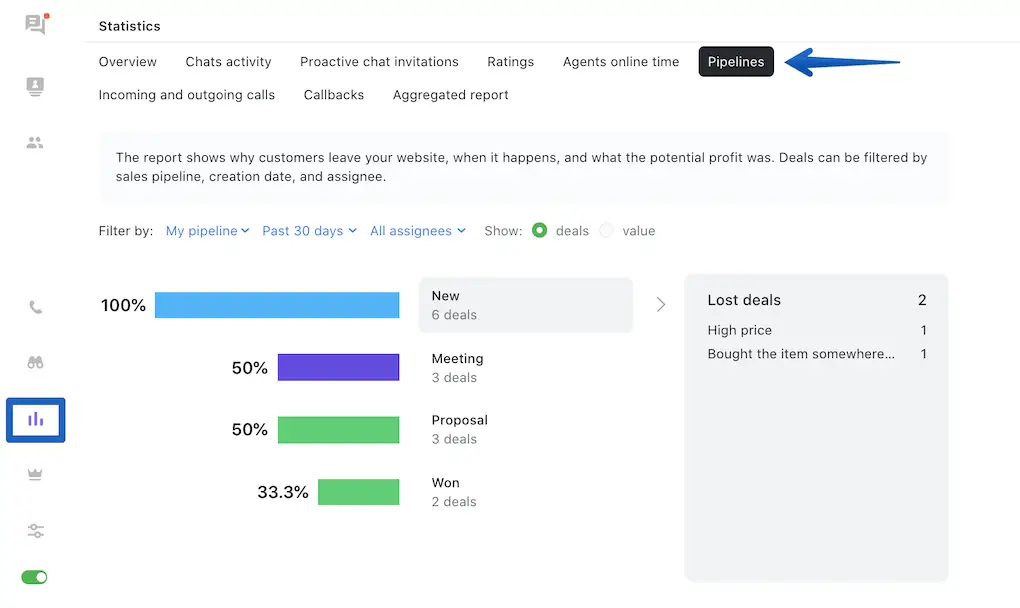Expand the Past 30 days dropdown
This screenshot has width=1020, height=608.
coord(309,231)
